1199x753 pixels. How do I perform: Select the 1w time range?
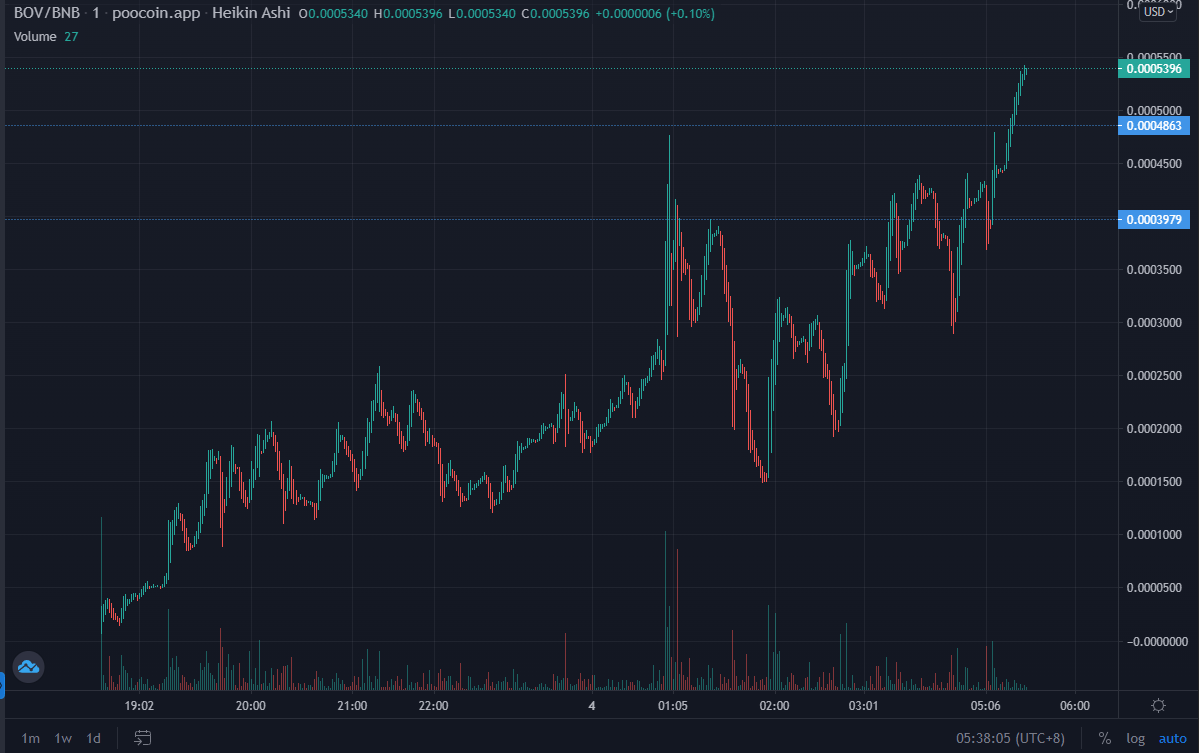pyautogui.click(x=63, y=738)
